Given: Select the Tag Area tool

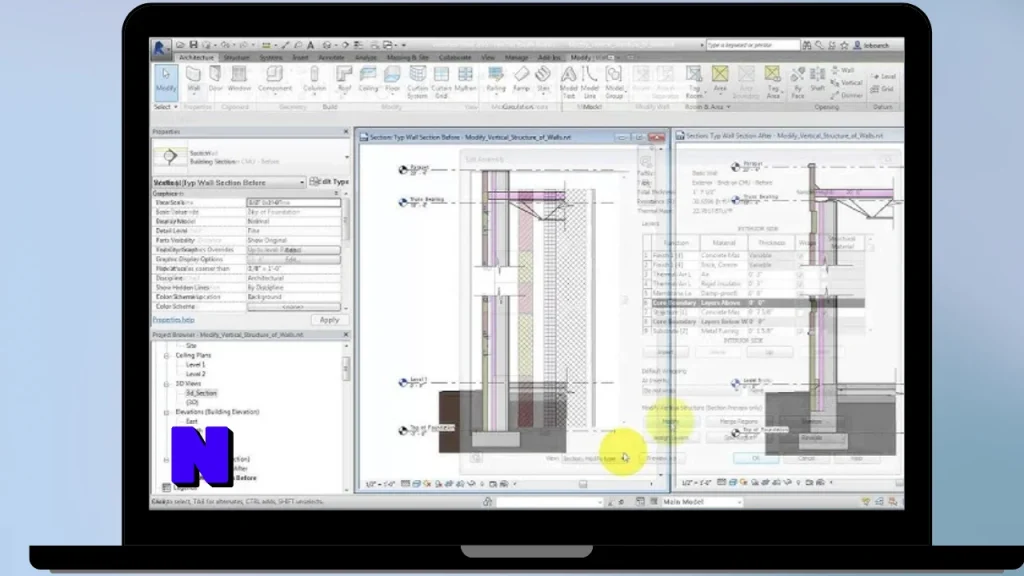Looking at the screenshot, I should (773, 82).
